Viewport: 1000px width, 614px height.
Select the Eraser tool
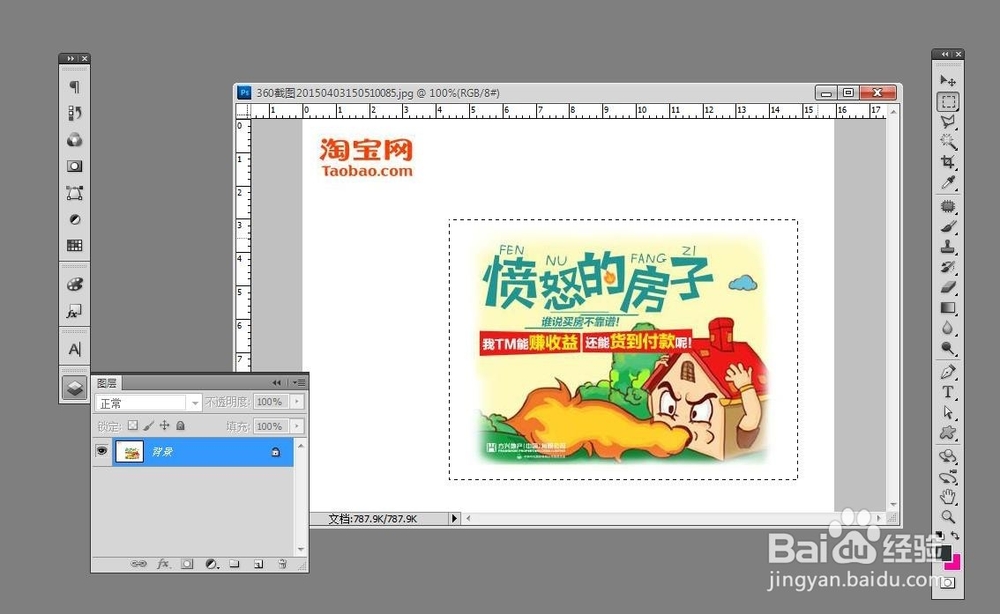point(948,288)
